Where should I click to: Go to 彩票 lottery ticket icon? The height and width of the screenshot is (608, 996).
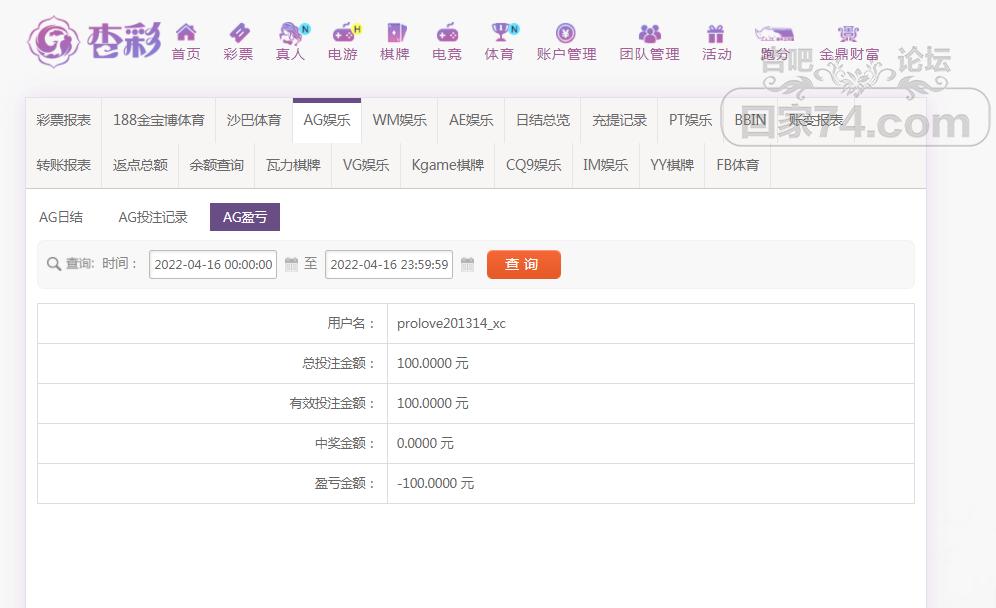(239, 32)
